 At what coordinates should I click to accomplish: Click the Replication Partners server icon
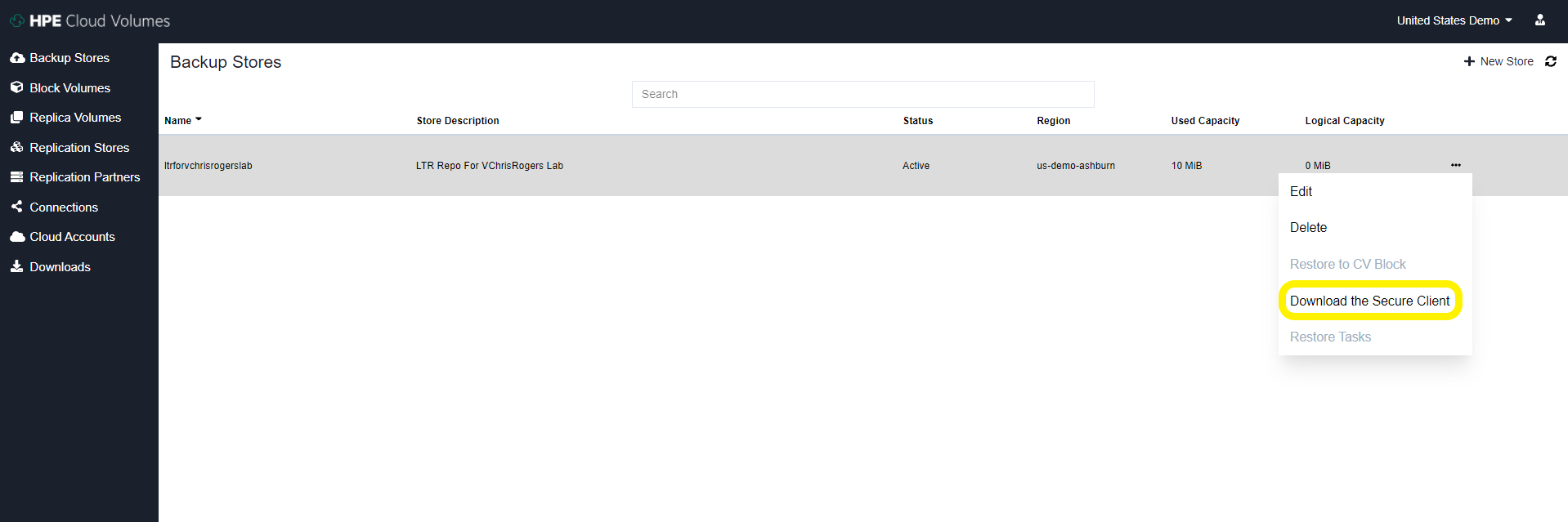[16, 177]
